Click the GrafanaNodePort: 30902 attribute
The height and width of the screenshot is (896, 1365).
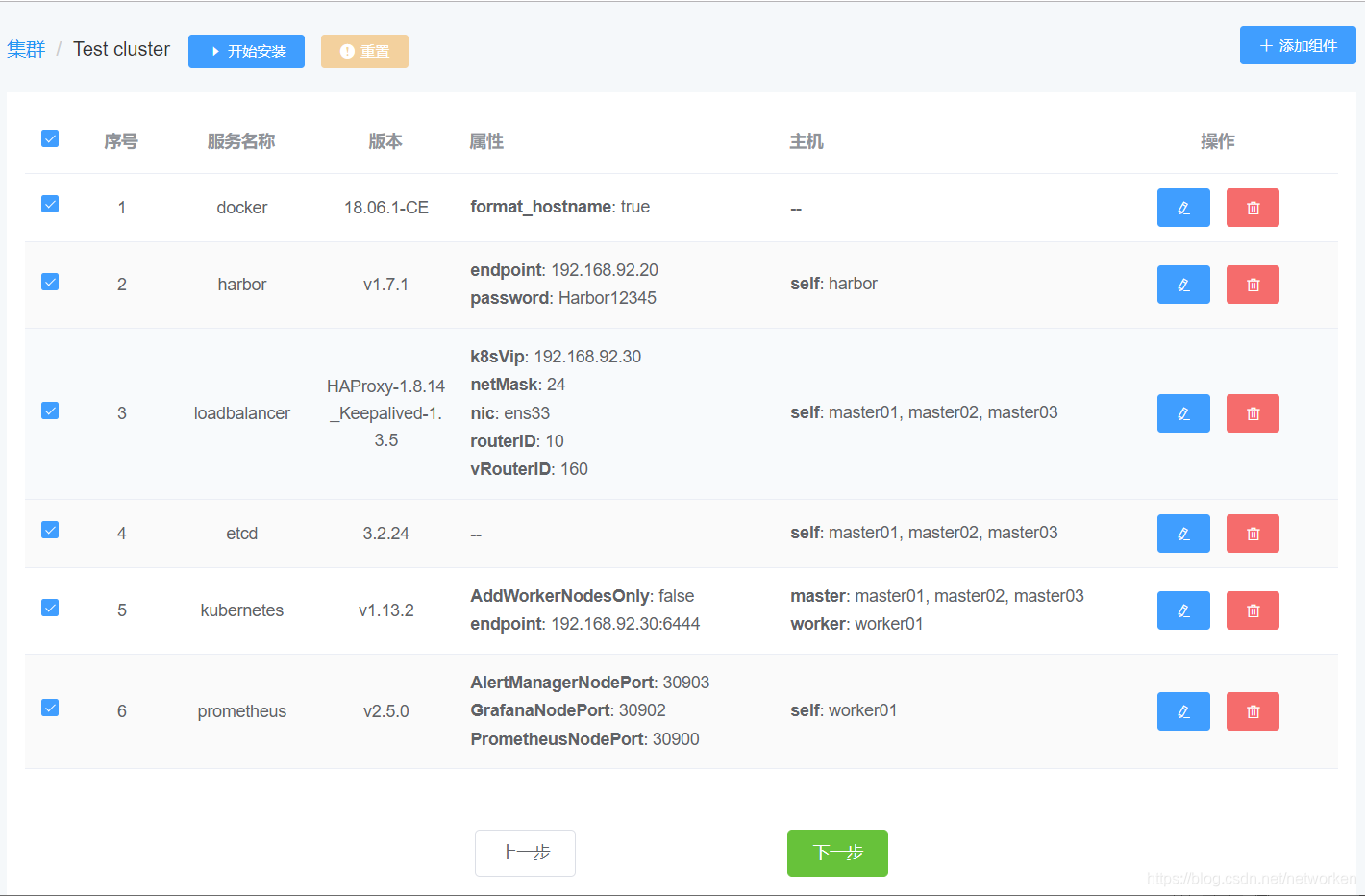tap(568, 710)
